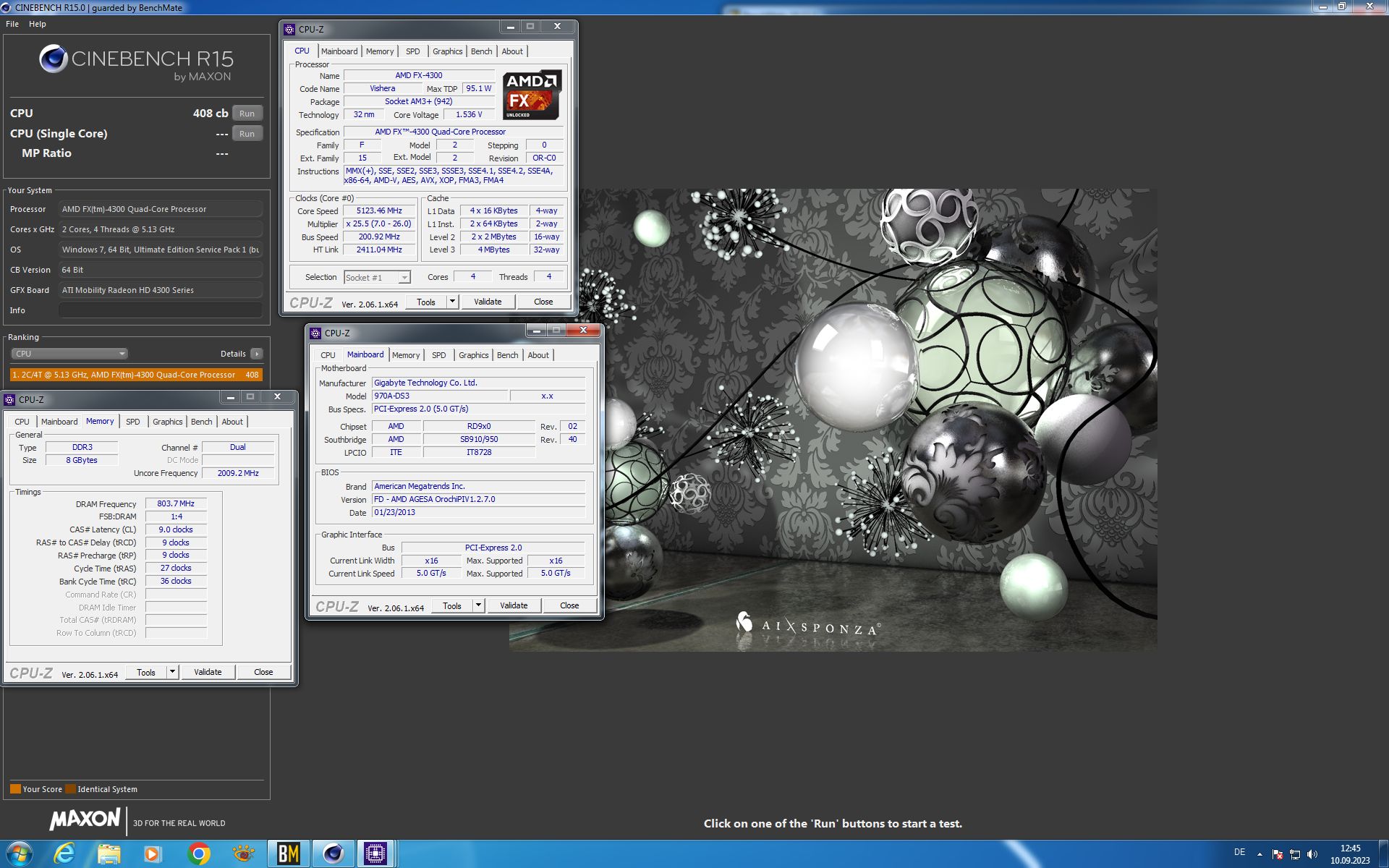
Task: Show hidden tray icons arrow
Action: tap(1260, 854)
